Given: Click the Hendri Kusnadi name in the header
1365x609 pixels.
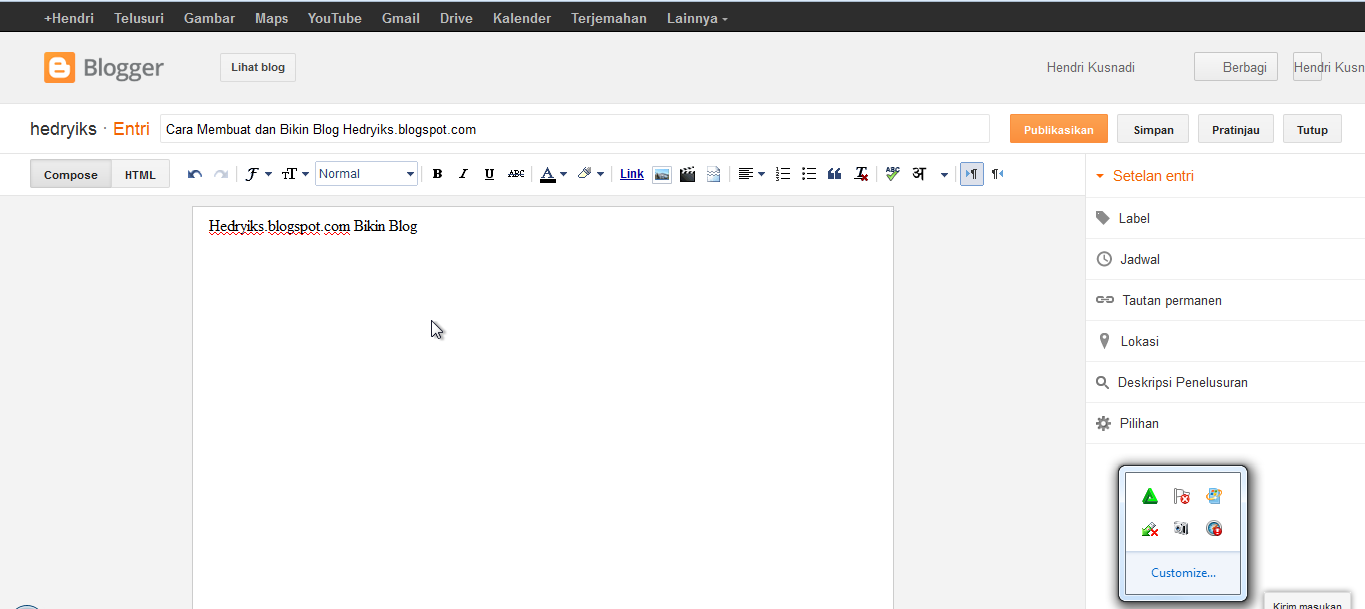Looking at the screenshot, I should (1090, 67).
